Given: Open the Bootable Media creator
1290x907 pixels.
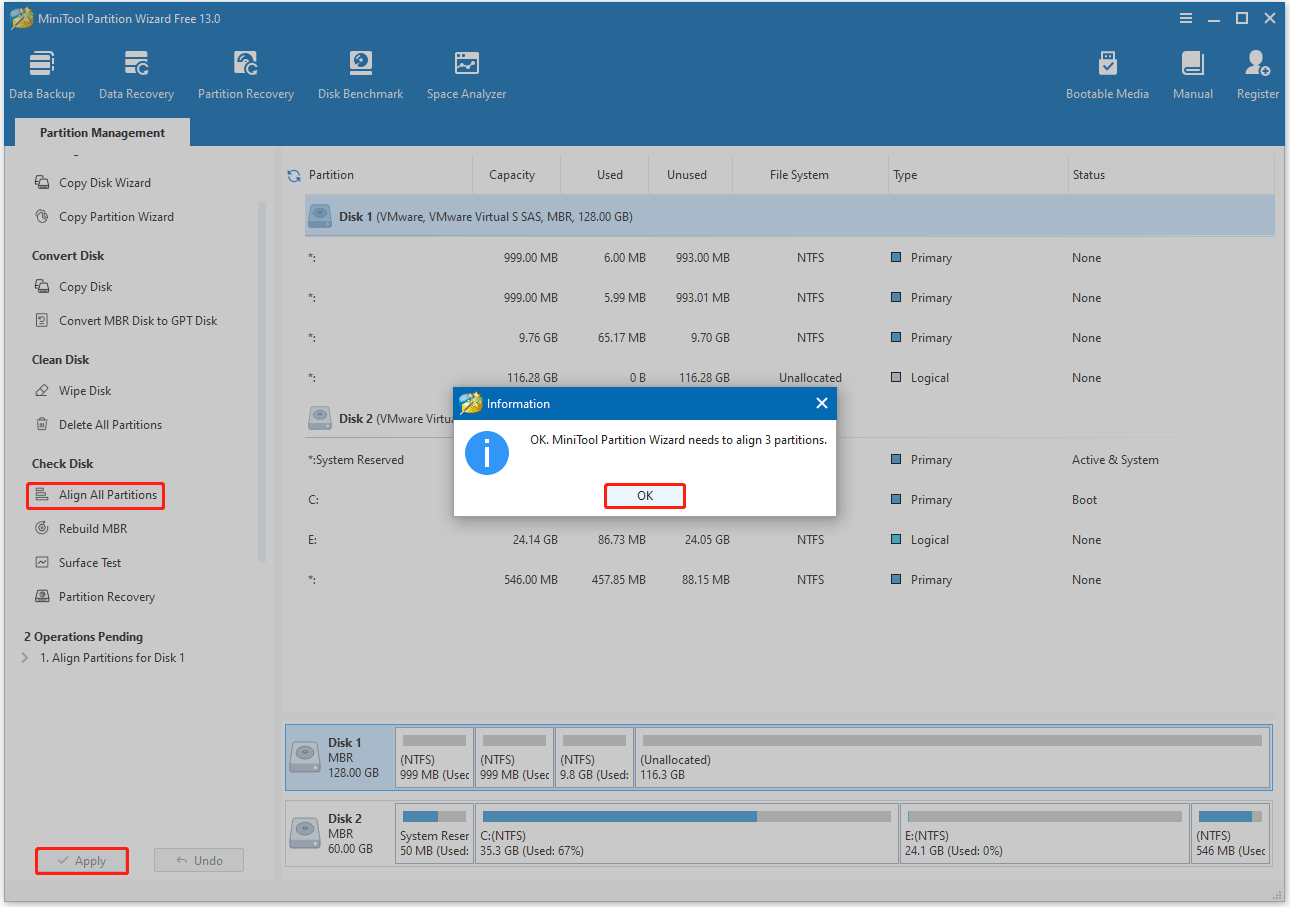Looking at the screenshot, I should (1107, 70).
